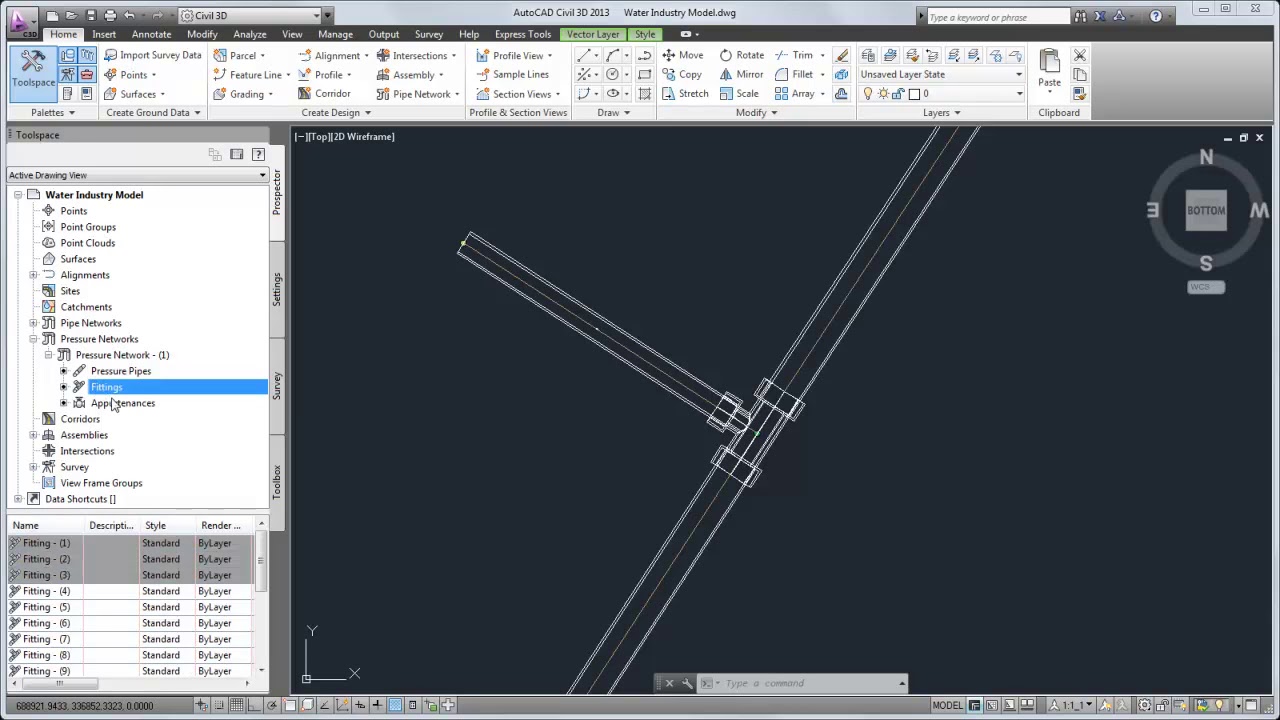The image size is (1280, 720).
Task: Toggle MODEL space button
Action: tap(947, 705)
